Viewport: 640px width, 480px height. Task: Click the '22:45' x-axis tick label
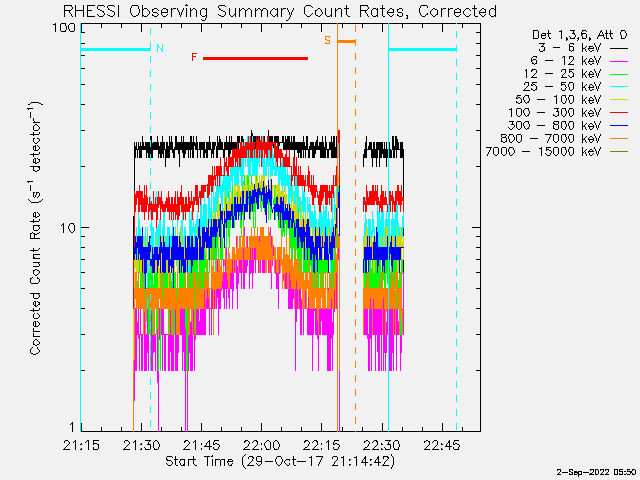[x=442, y=445]
